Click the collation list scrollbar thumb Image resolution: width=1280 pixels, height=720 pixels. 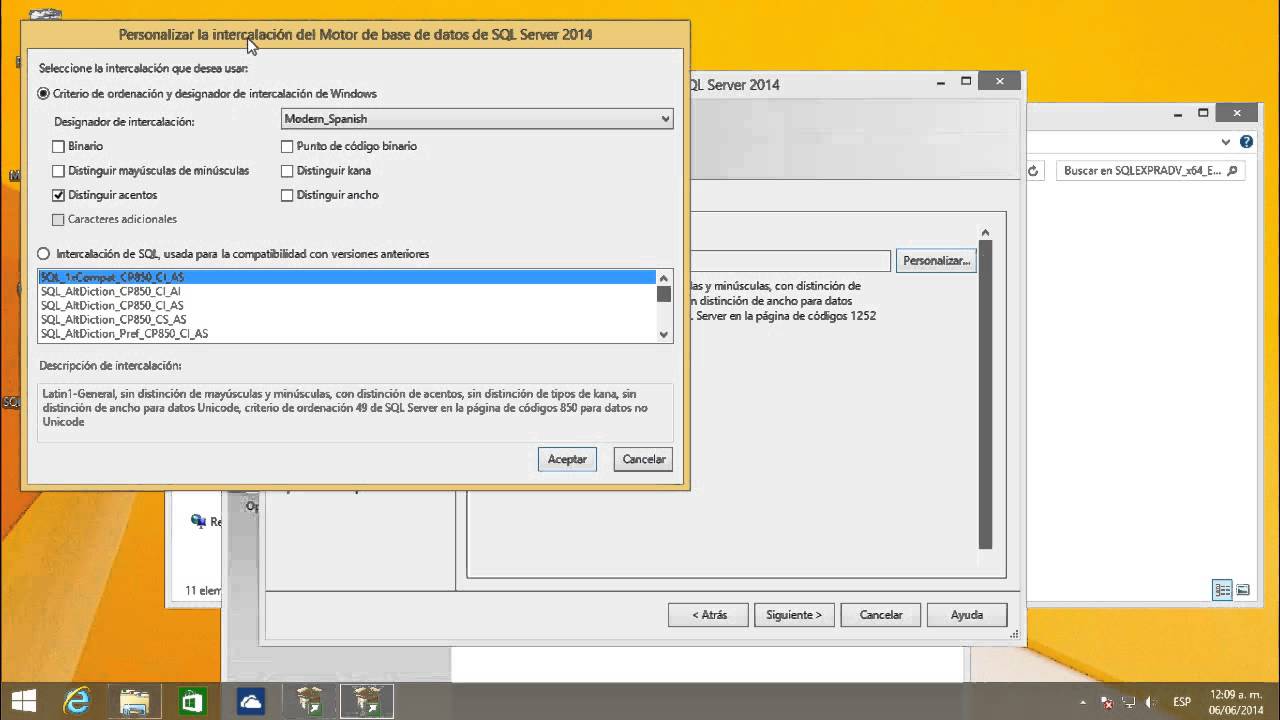tap(664, 293)
